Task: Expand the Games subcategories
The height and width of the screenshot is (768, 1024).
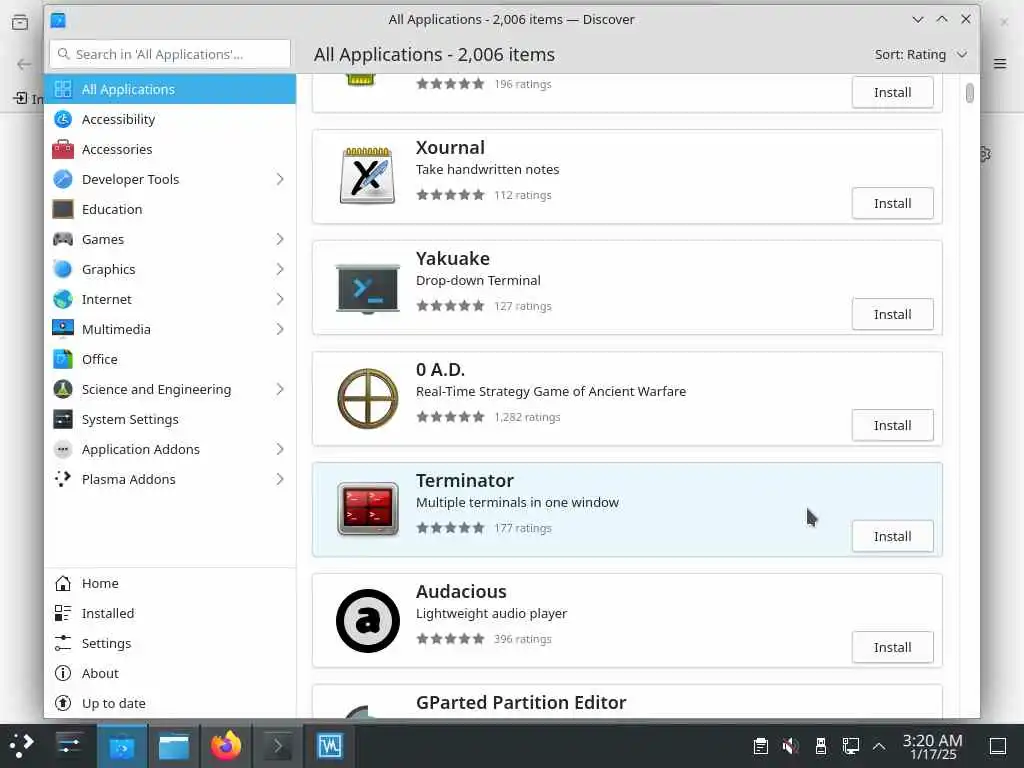Action: pos(280,239)
